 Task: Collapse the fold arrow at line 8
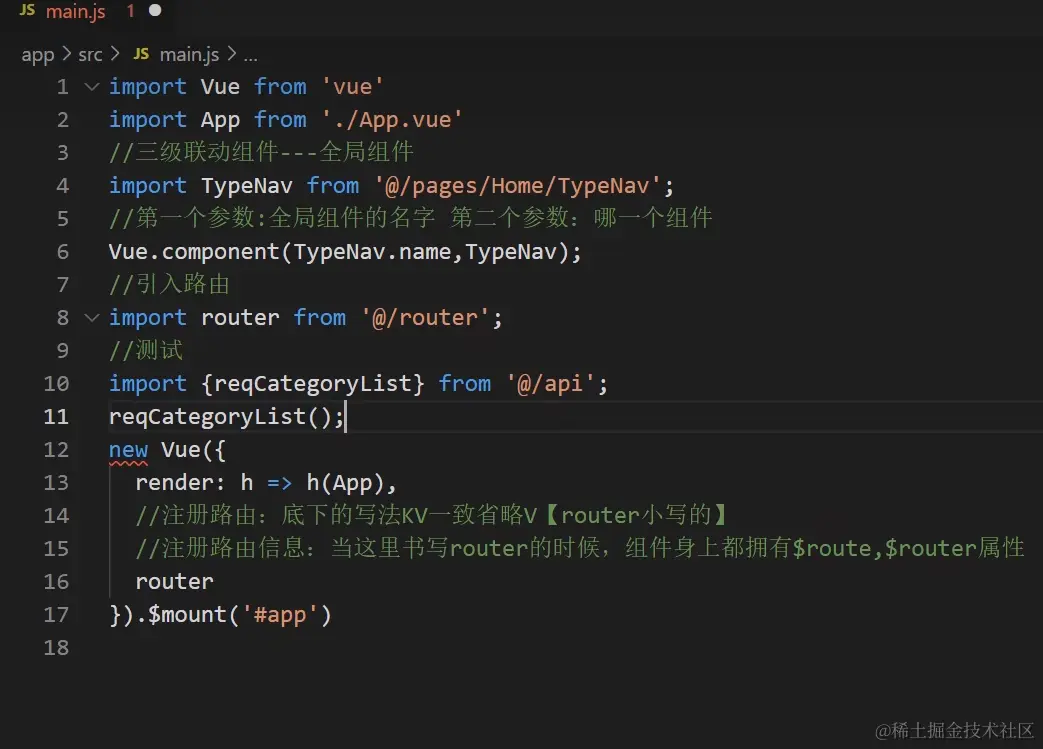(x=92, y=317)
